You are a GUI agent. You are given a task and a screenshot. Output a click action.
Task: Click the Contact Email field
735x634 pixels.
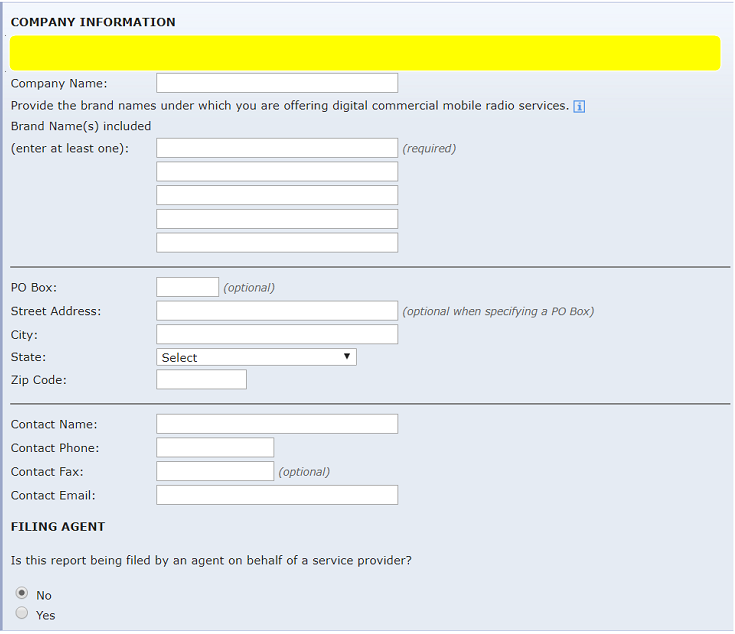point(277,495)
